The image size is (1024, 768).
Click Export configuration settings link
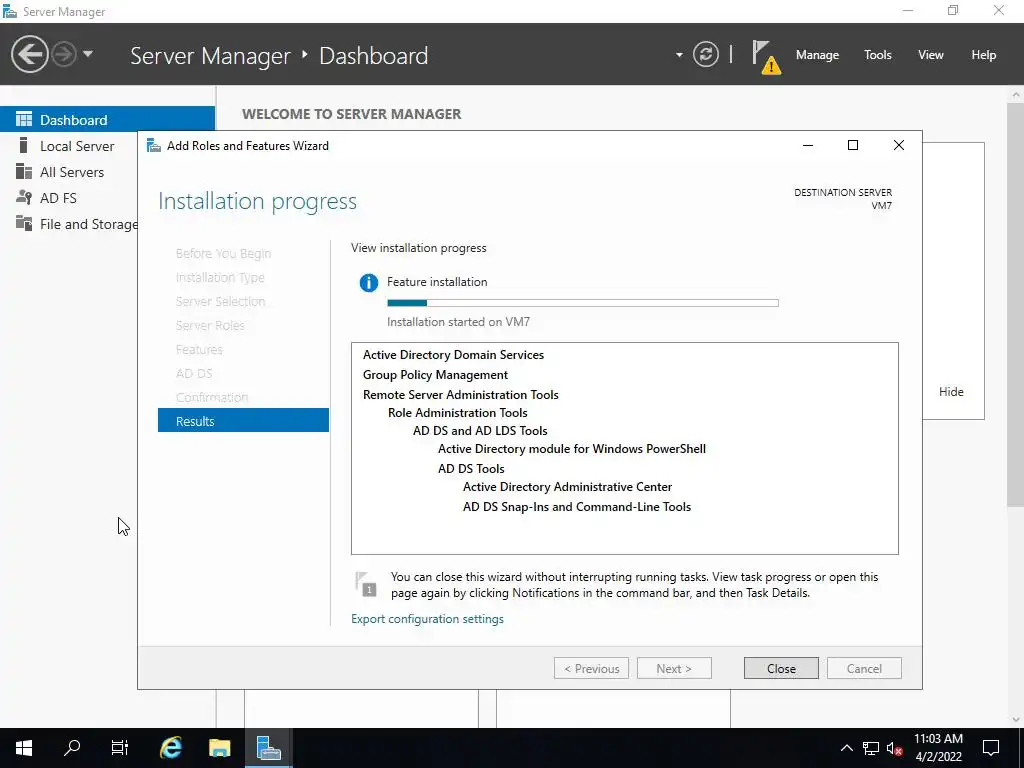click(427, 618)
